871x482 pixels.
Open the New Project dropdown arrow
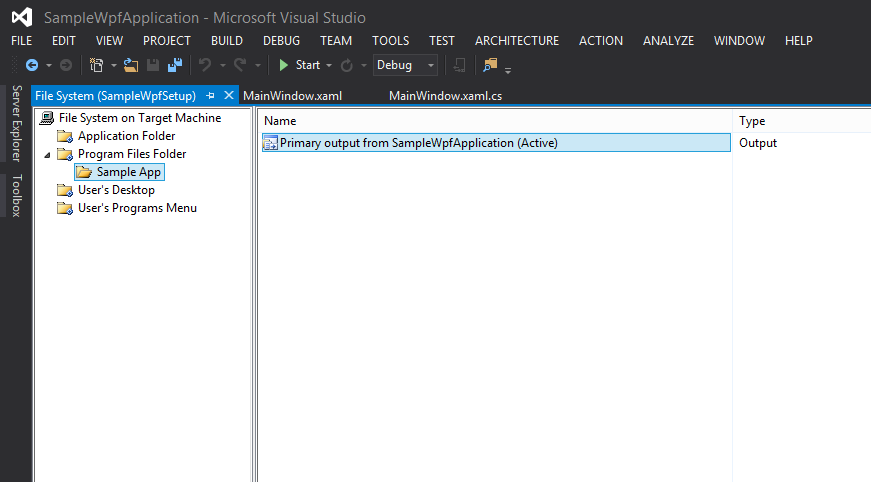(x=113, y=66)
